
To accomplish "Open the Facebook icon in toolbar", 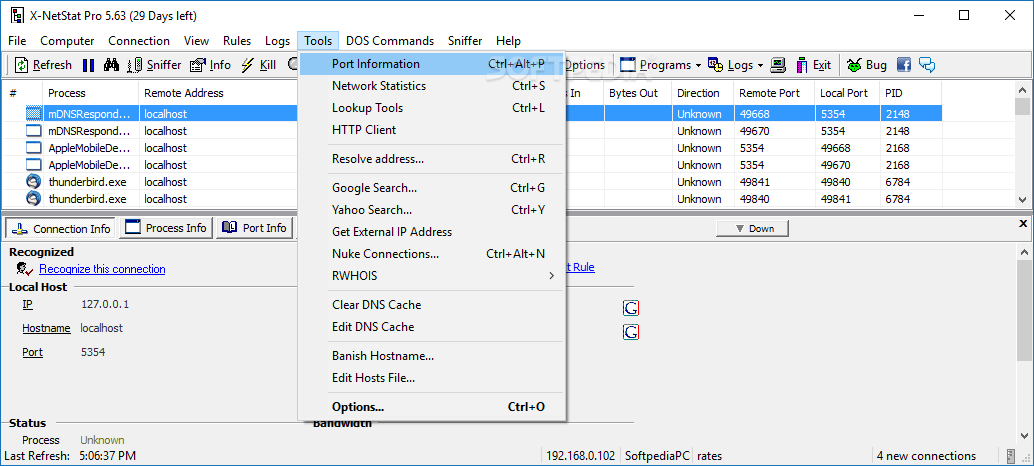I will coord(903,65).
